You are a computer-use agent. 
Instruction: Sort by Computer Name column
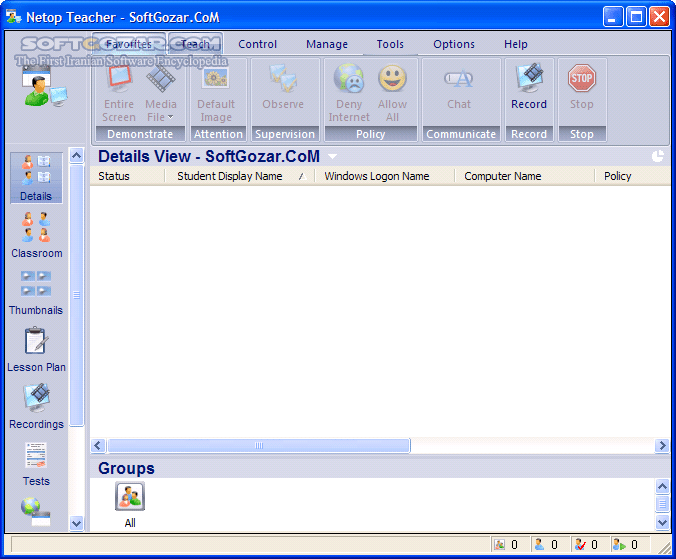click(x=524, y=176)
